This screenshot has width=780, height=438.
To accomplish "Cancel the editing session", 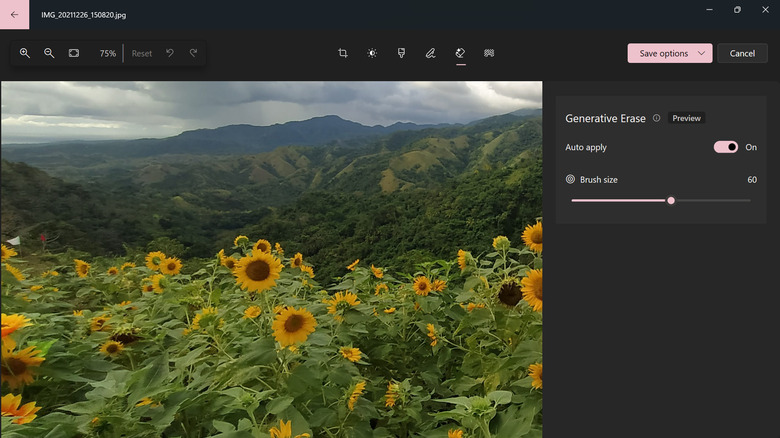I will click(742, 53).
